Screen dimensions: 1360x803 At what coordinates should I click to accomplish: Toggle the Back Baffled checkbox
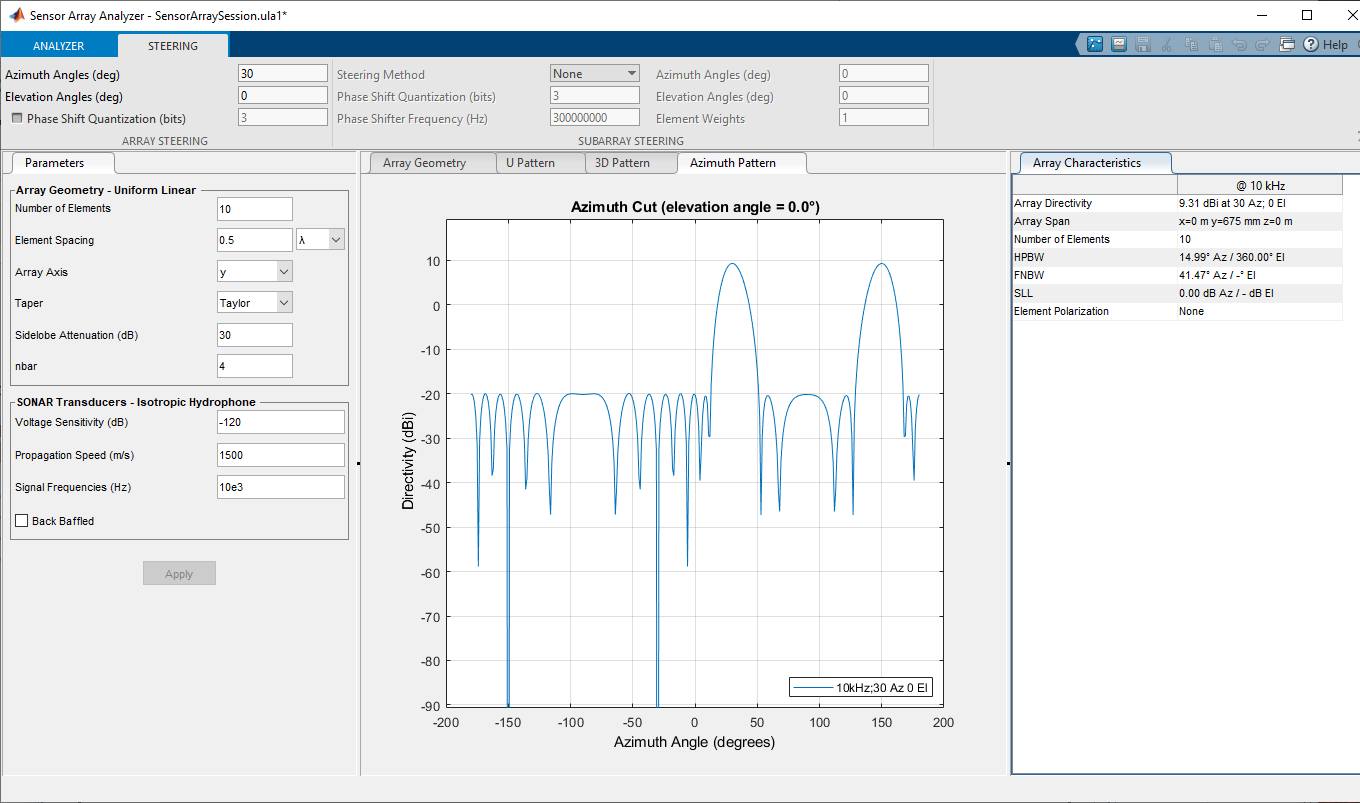(22, 521)
